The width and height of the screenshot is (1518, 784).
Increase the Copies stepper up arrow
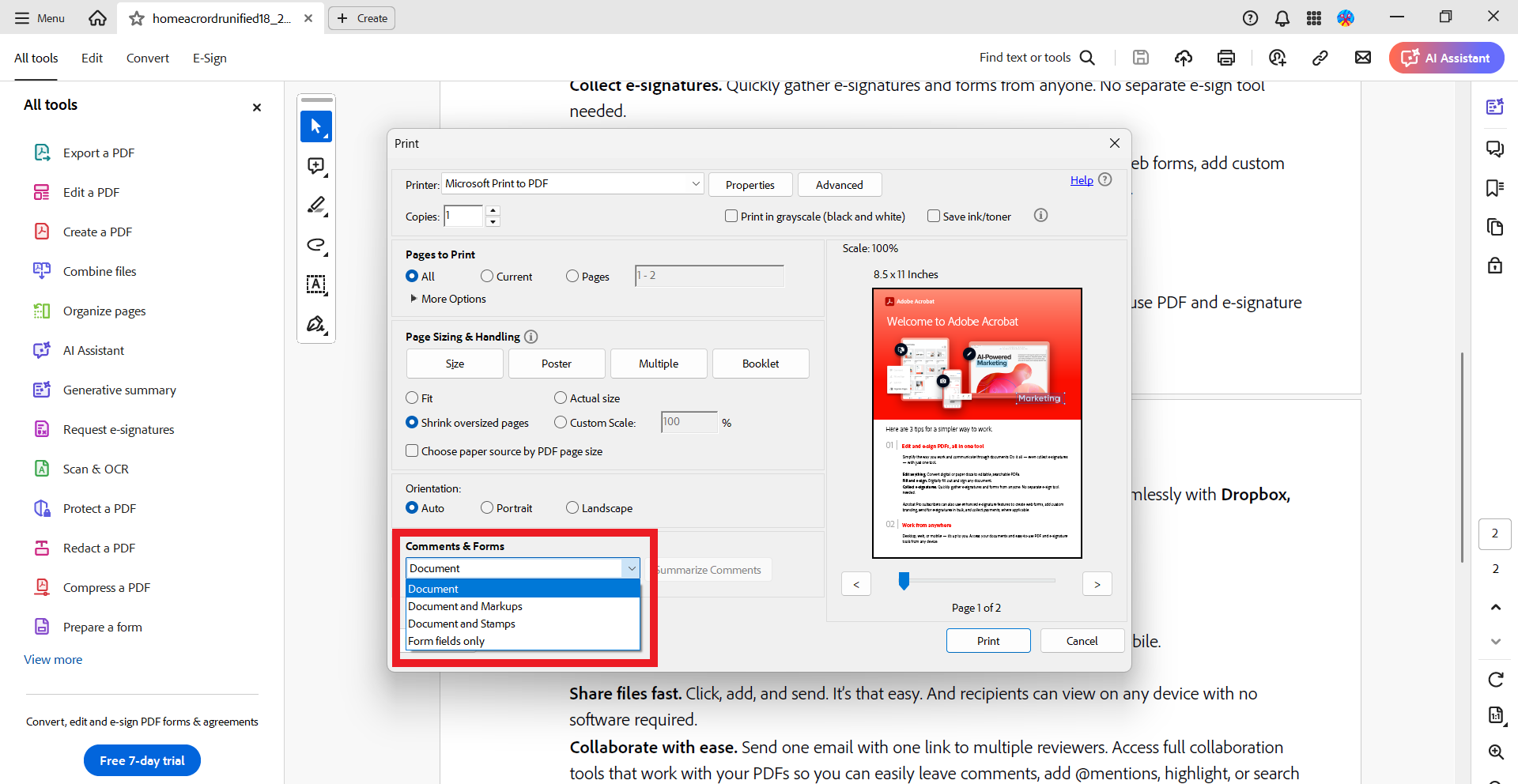pos(493,210)
